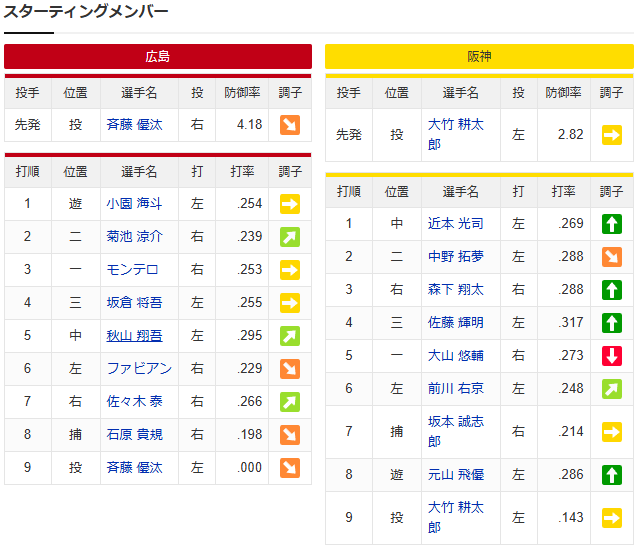Click batting average .317
Image resolution: width=637 pixels, height=549 pixels.
(571, 323)
